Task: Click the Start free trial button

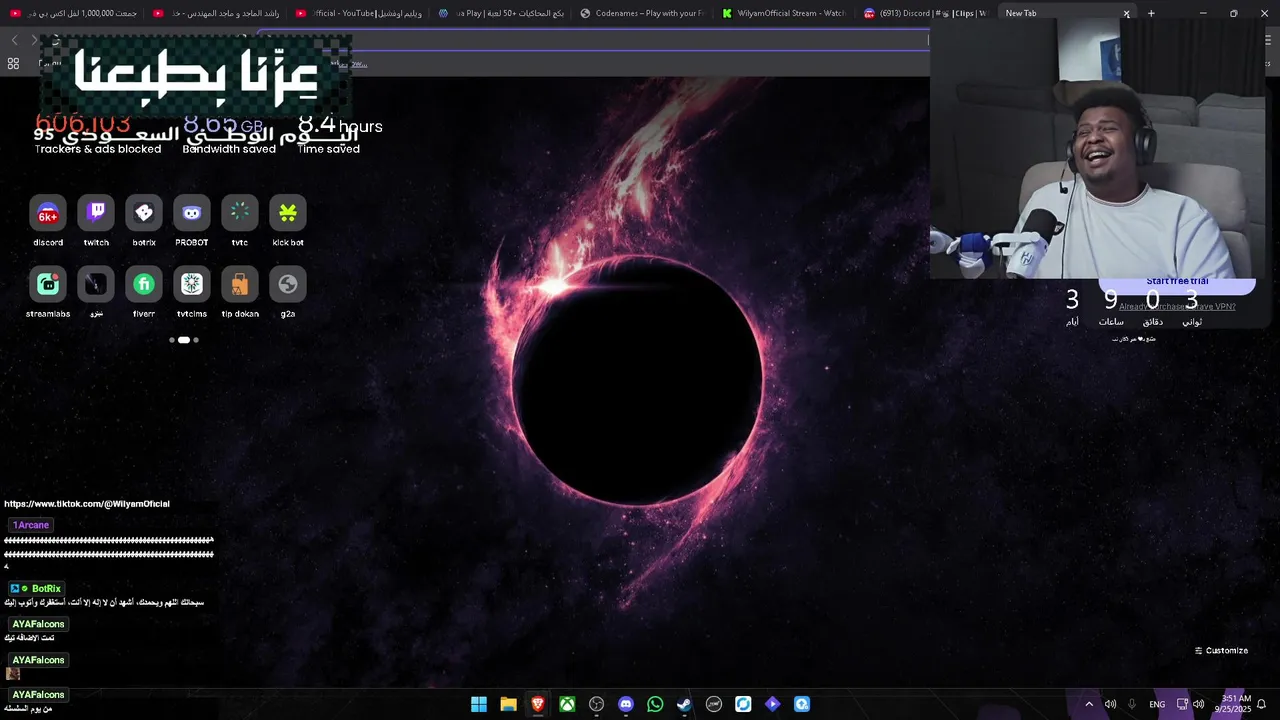Action: [x=1177, y=283]
